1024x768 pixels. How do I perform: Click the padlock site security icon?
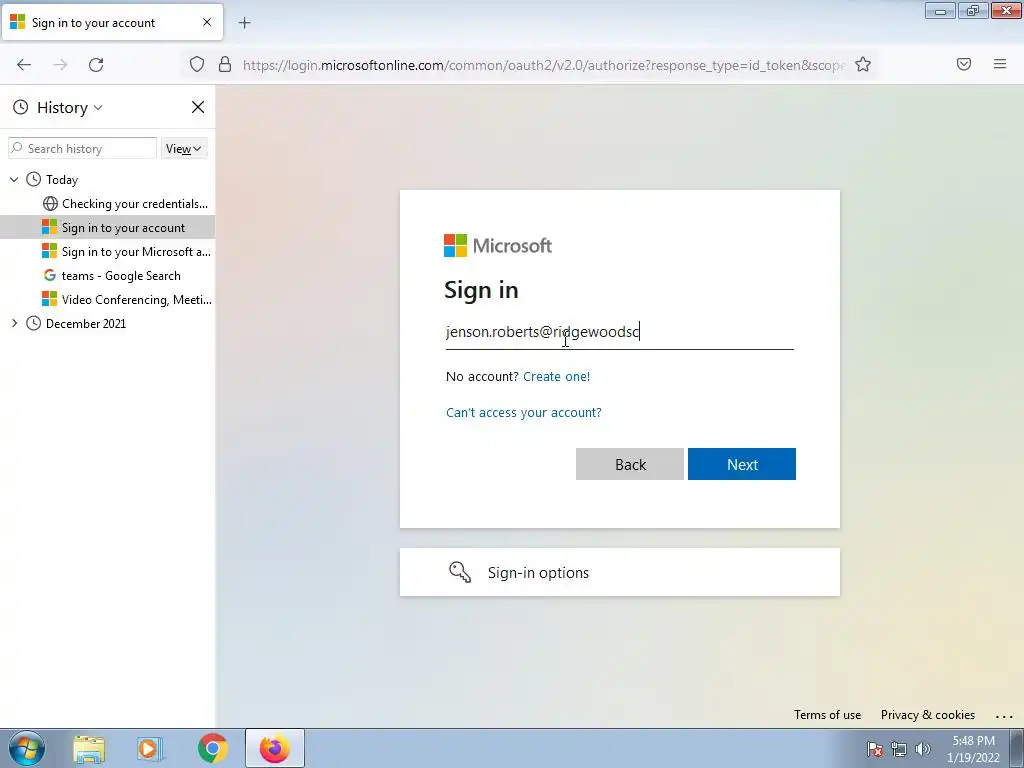pos(225,64)
